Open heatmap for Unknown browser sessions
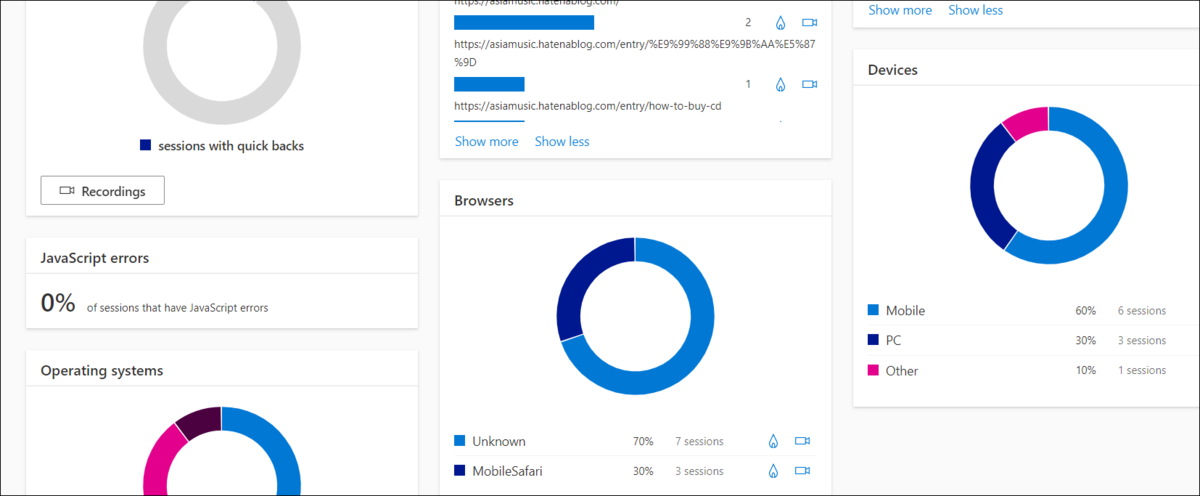This screenshot has width=1200, height=496. pyautogui.click(x=773, y=441)
